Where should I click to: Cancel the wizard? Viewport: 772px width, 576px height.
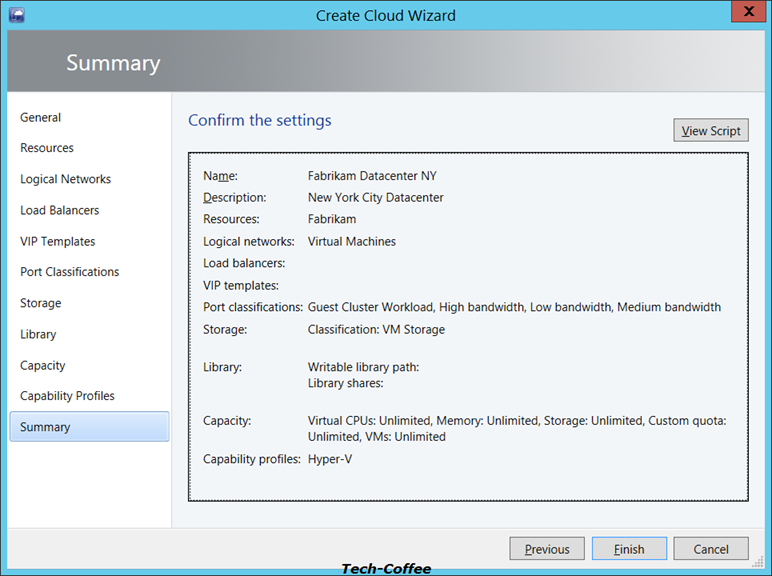pyautogui.click(x=711, y=549)
